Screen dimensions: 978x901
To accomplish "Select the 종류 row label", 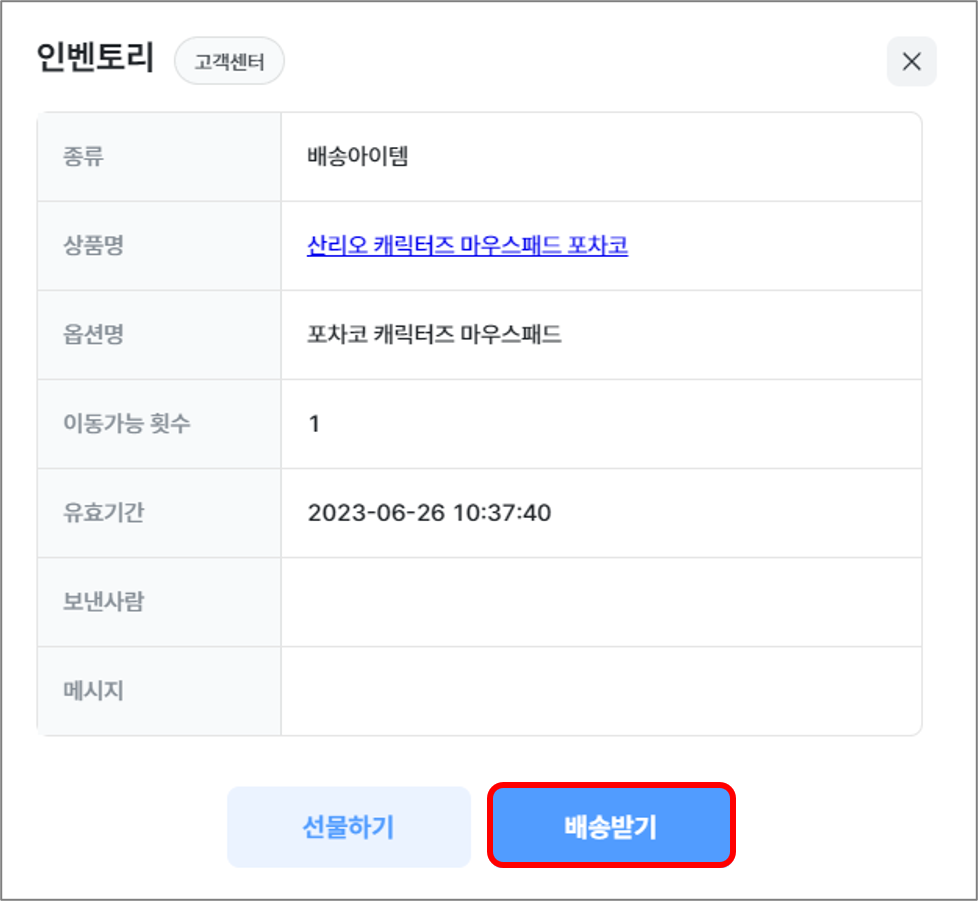I will (83, 157).
